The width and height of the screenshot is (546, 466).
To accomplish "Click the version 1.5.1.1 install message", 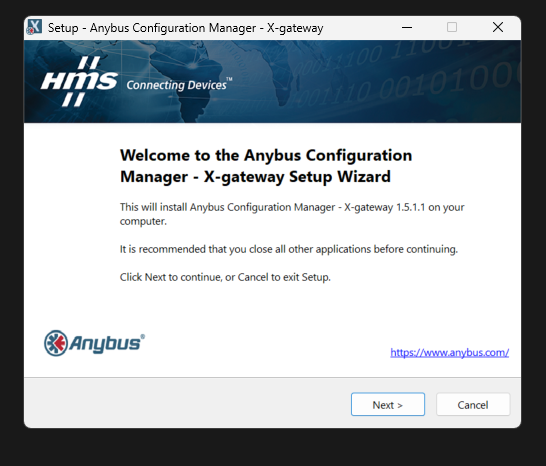I will pyautogui.click(x=292, y=214).
